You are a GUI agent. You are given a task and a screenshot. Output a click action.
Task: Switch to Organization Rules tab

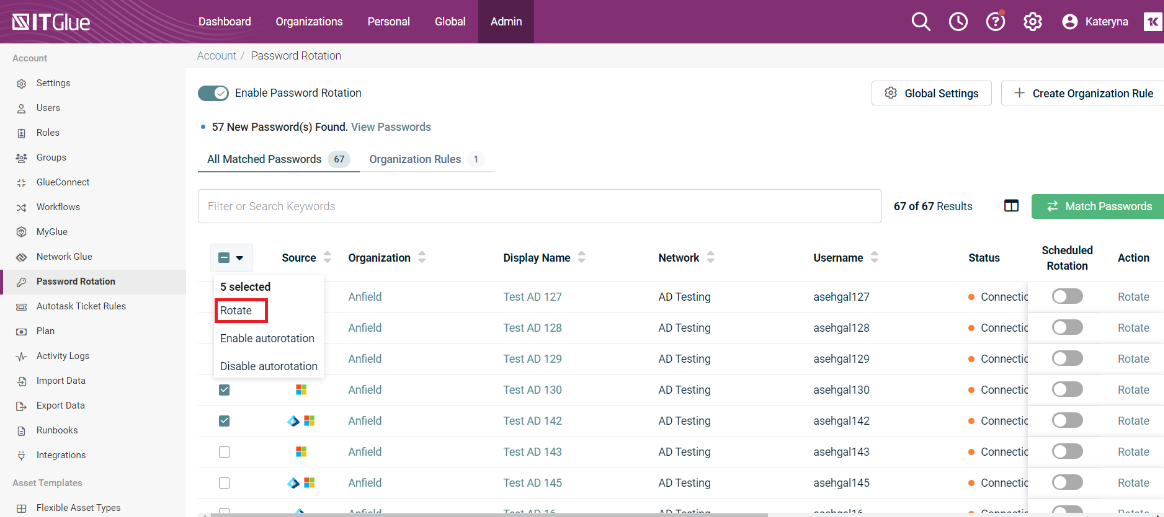coord(427,159)
